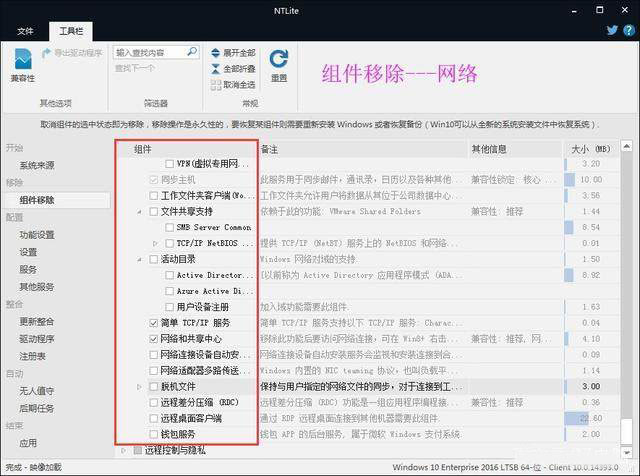Click status text 完成 - 映像加载

coord(33,467)
